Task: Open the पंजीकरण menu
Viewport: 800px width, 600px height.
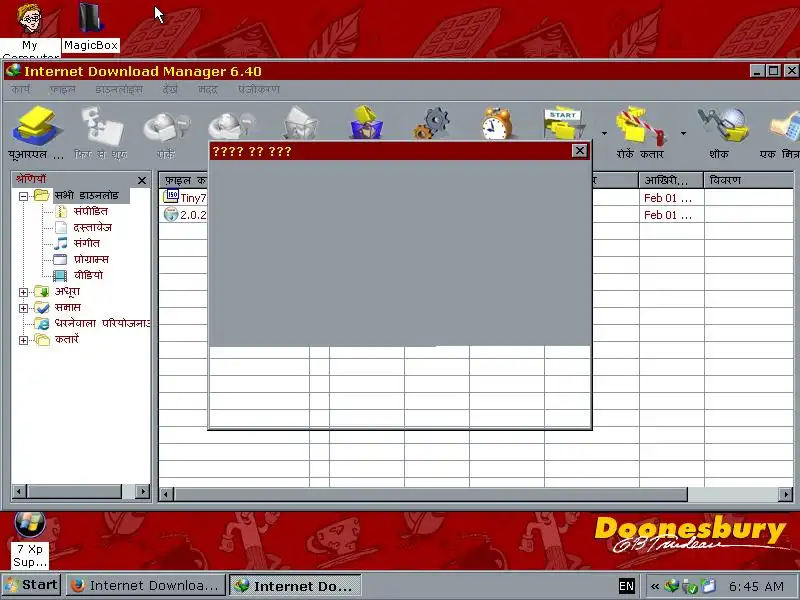Action: [x=259, y=89]
